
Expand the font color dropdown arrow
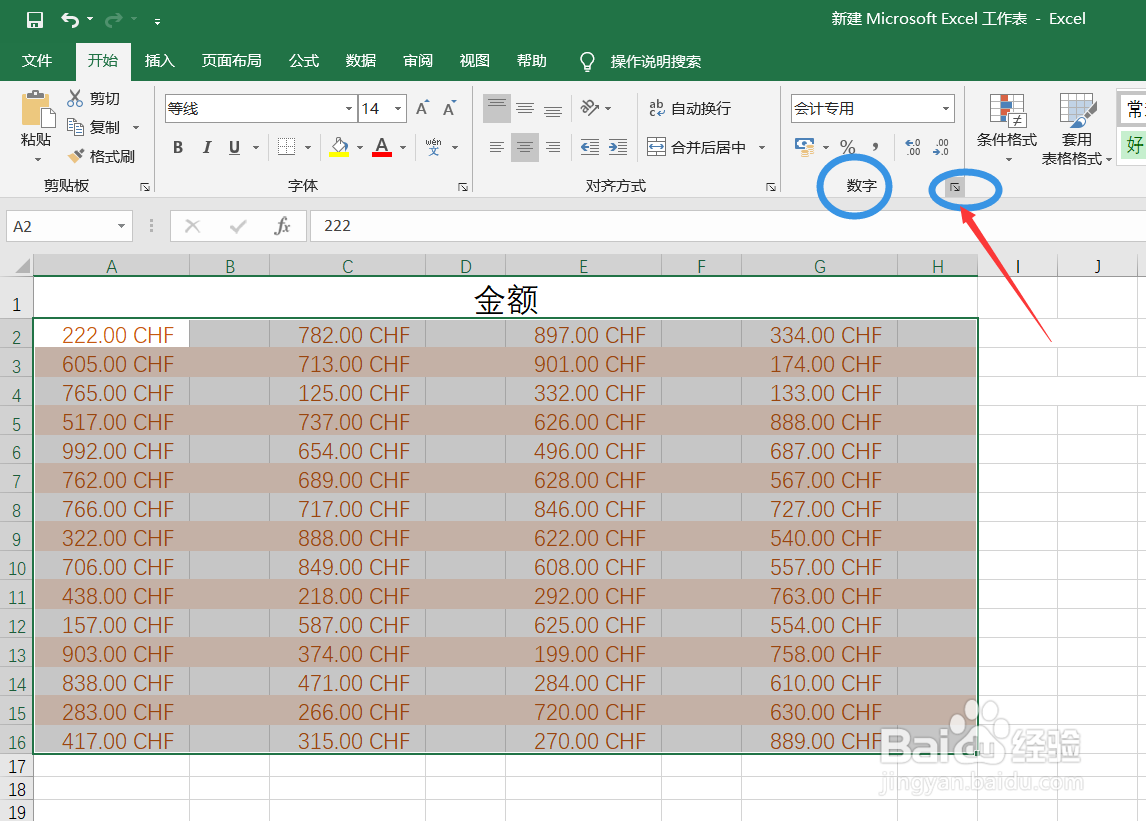tap(403, 147)
